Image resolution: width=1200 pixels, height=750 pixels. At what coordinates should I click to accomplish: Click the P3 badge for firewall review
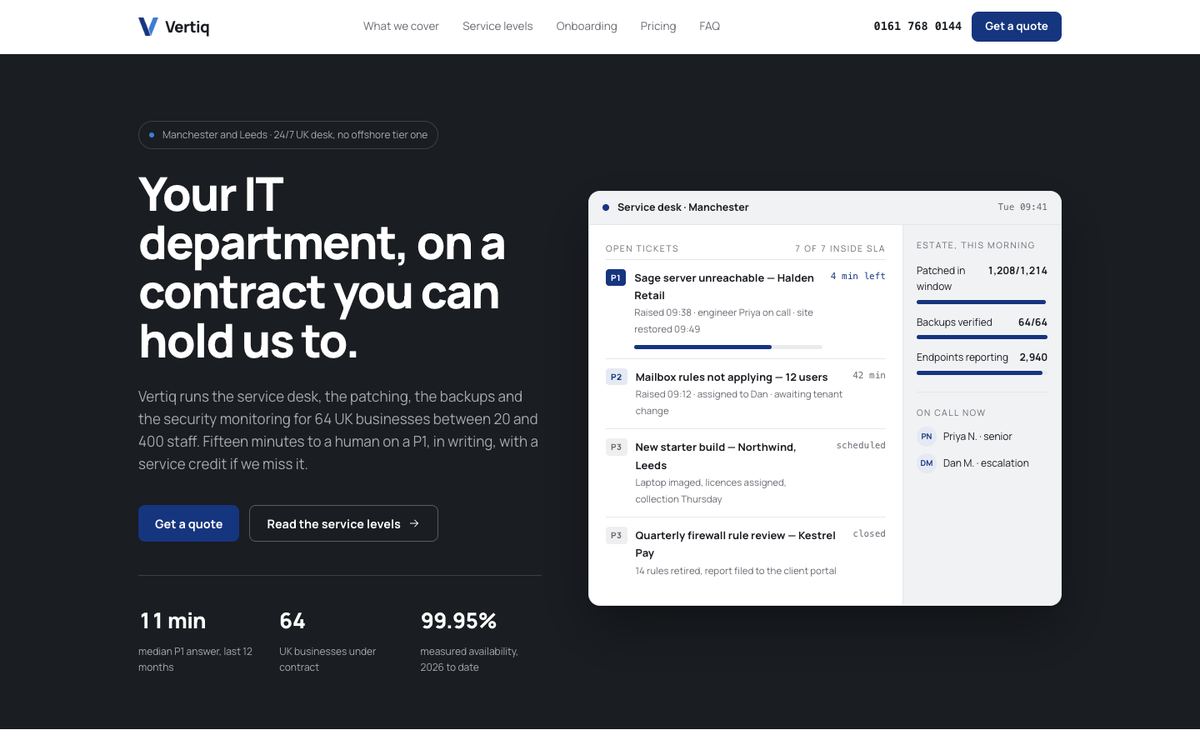616,535
